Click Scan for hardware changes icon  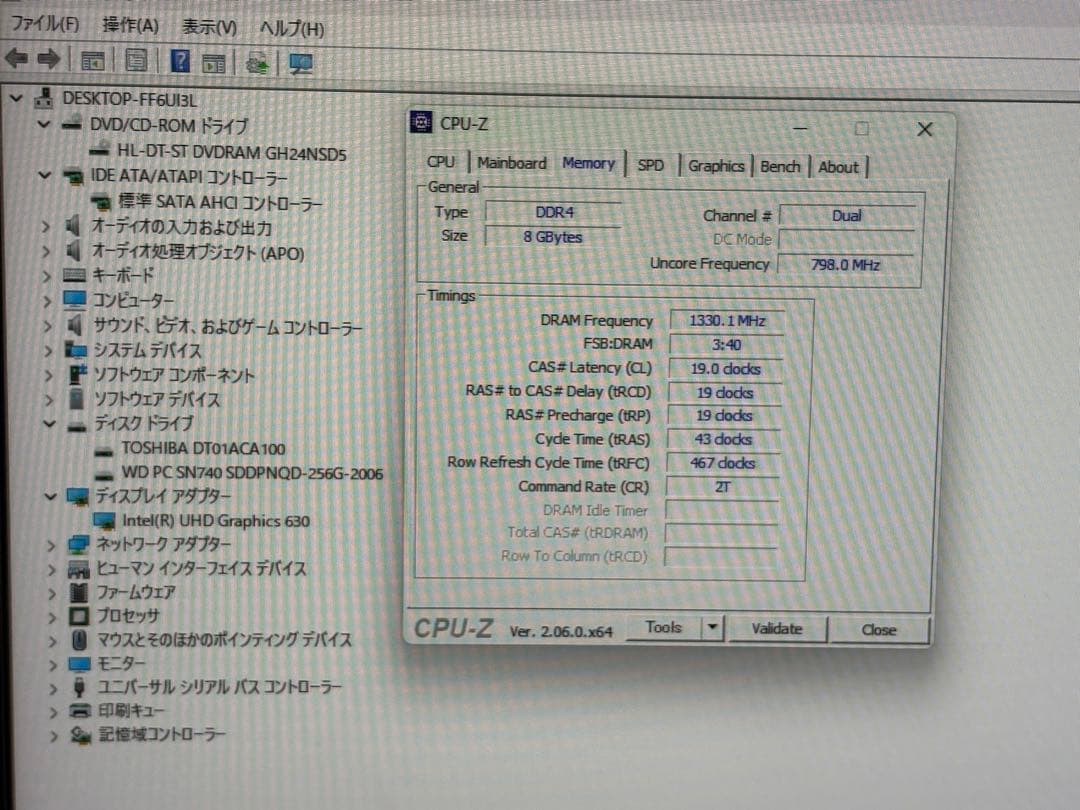coord(257,62)
